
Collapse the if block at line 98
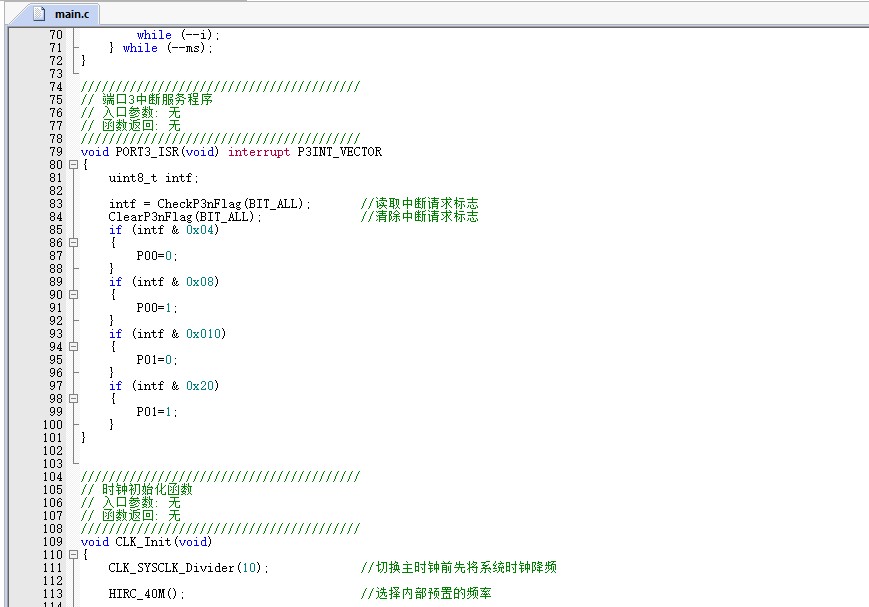(73, 399)
